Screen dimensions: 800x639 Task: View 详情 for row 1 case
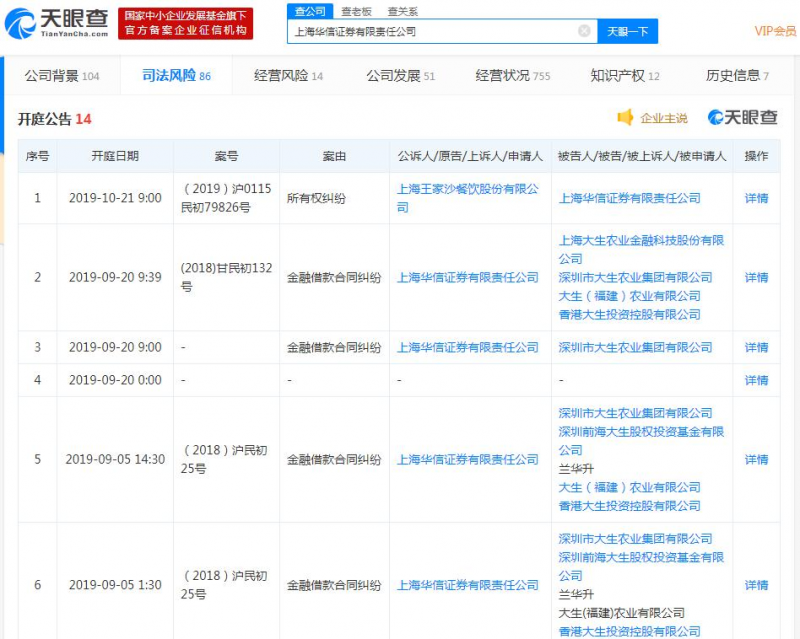(x=756, y=198)
